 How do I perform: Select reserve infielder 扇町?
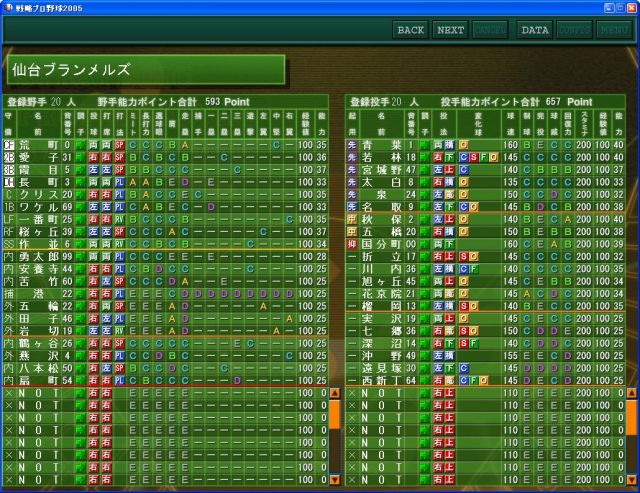(38, 381)
